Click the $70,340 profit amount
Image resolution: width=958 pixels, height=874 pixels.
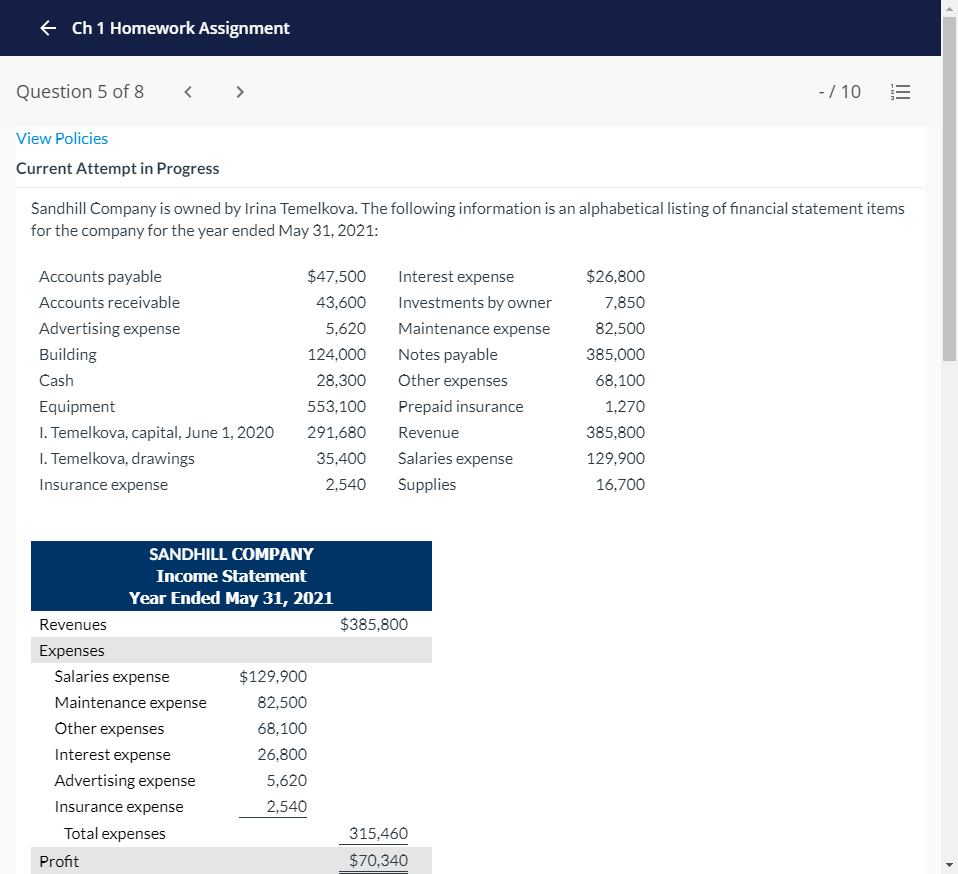click(378, 861)
